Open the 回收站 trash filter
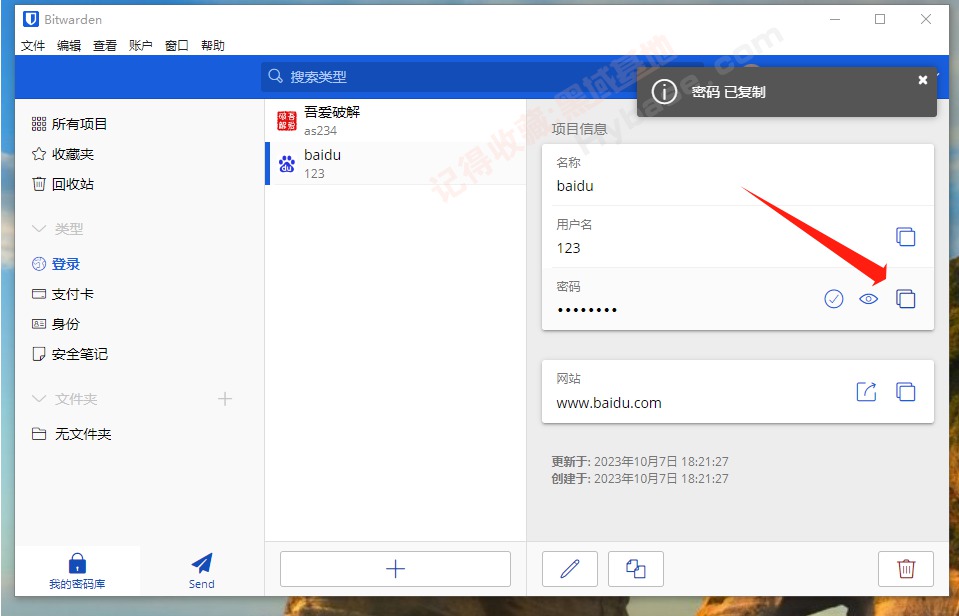The image size is (959, 616). coord(63,184)
